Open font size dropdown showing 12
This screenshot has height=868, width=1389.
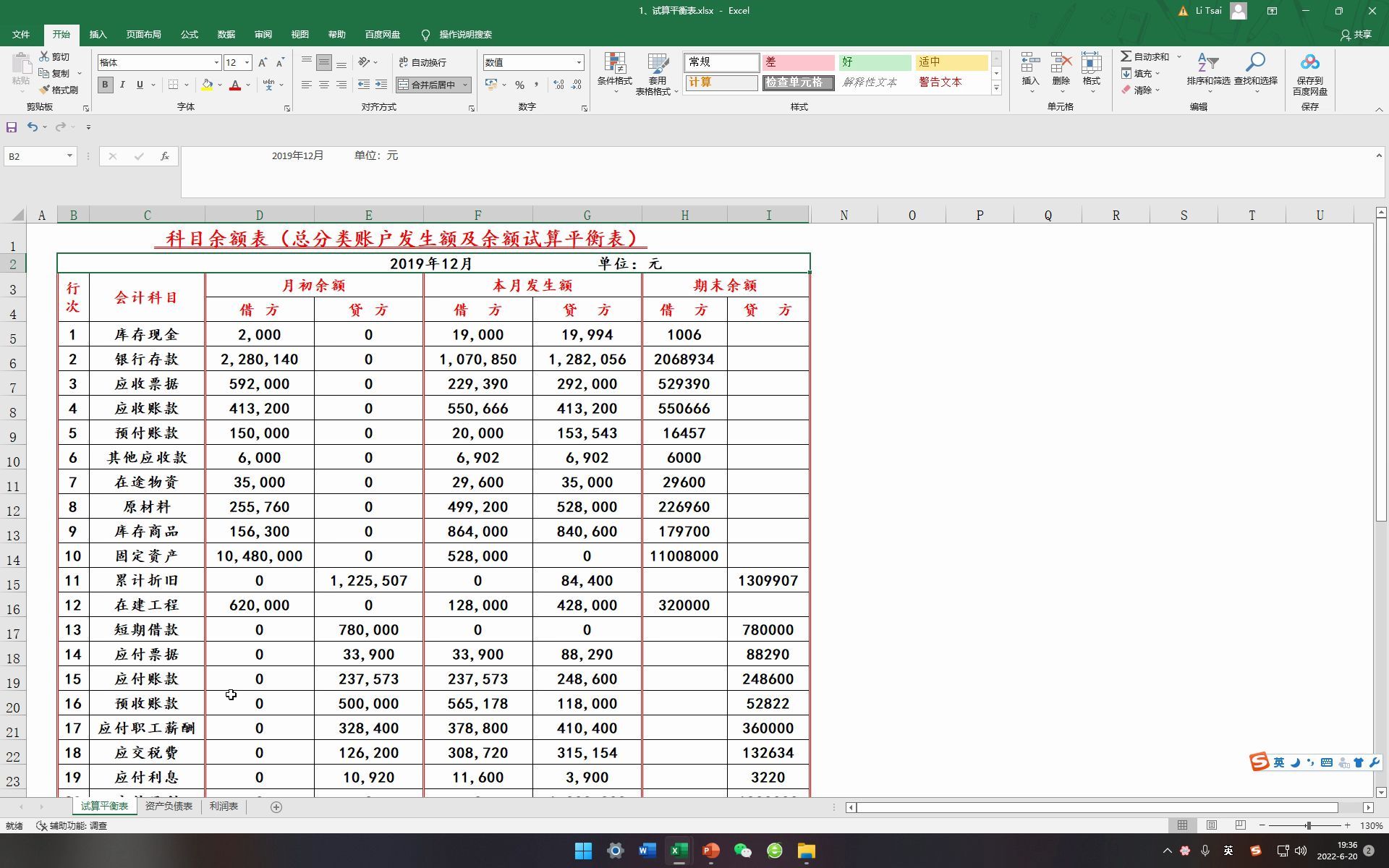click(247, 63)
